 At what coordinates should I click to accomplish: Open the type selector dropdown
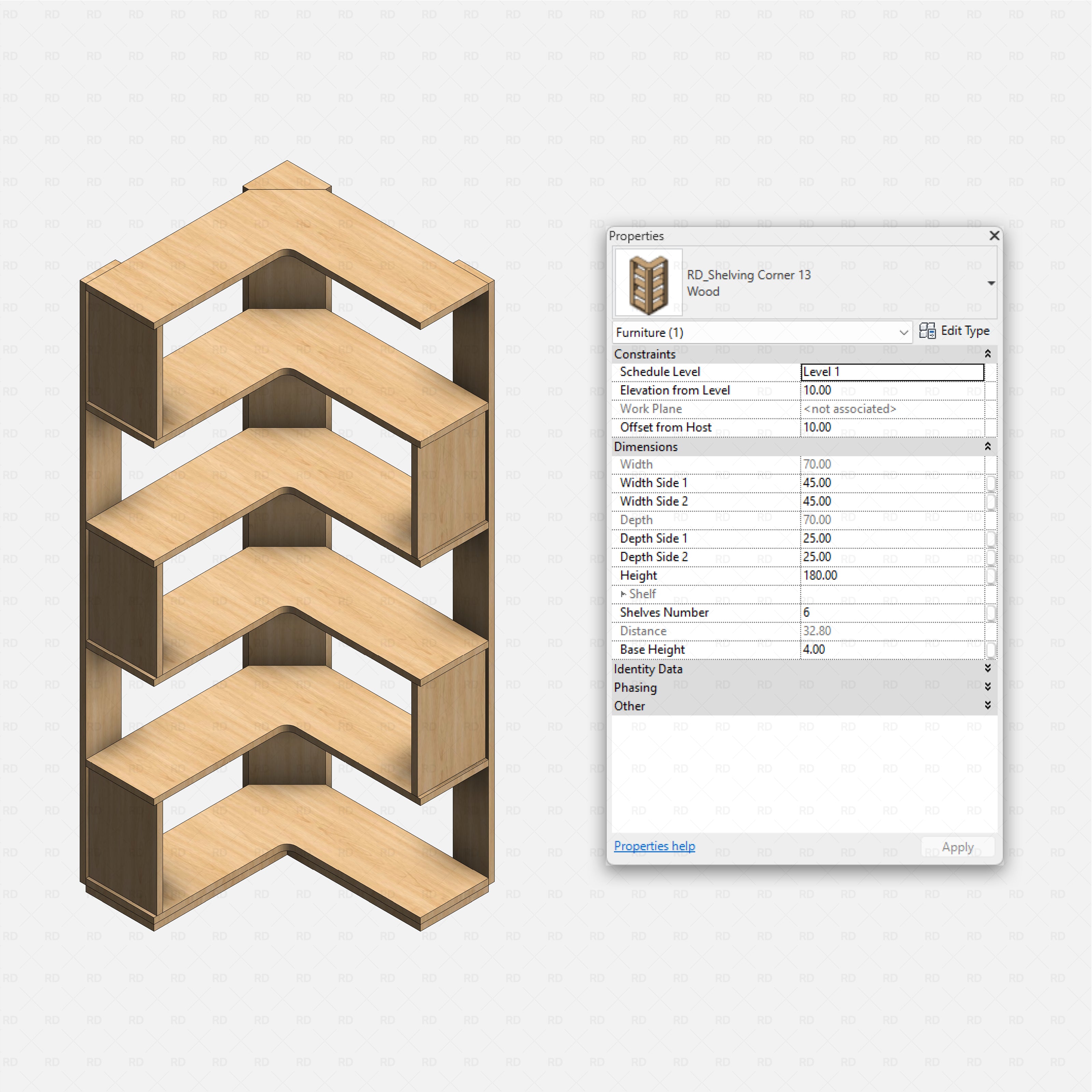point(991,283)
